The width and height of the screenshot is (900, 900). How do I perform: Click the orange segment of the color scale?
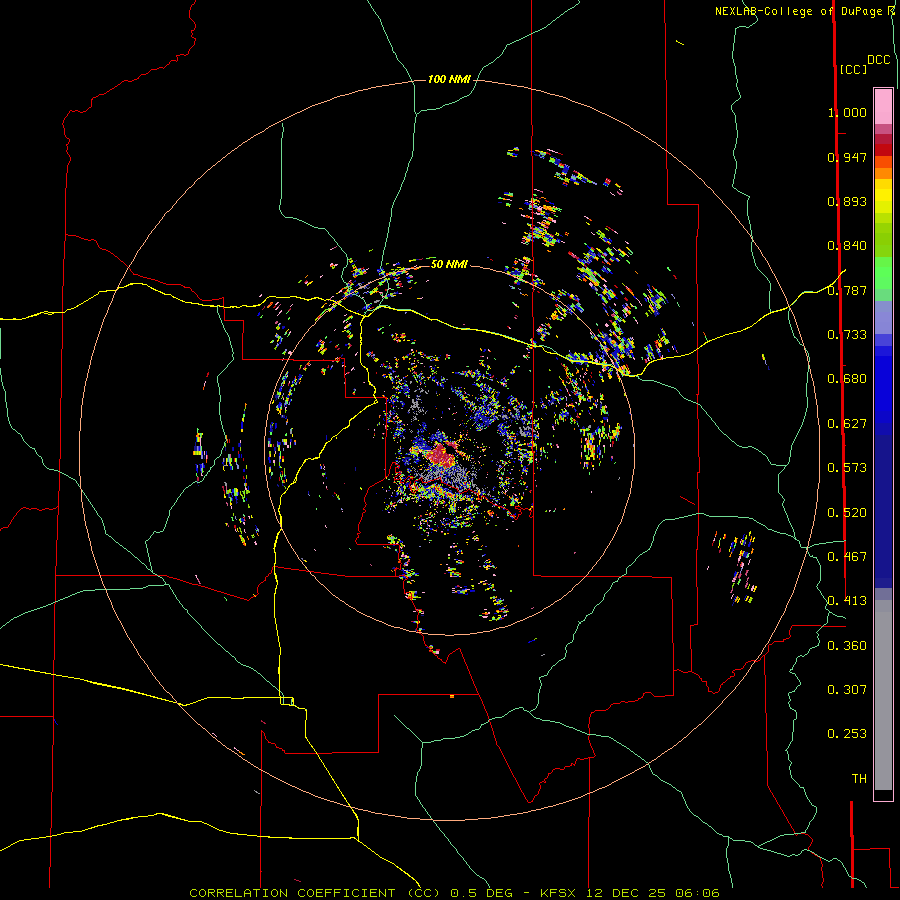pyautogui.click(x=883, y=168)
